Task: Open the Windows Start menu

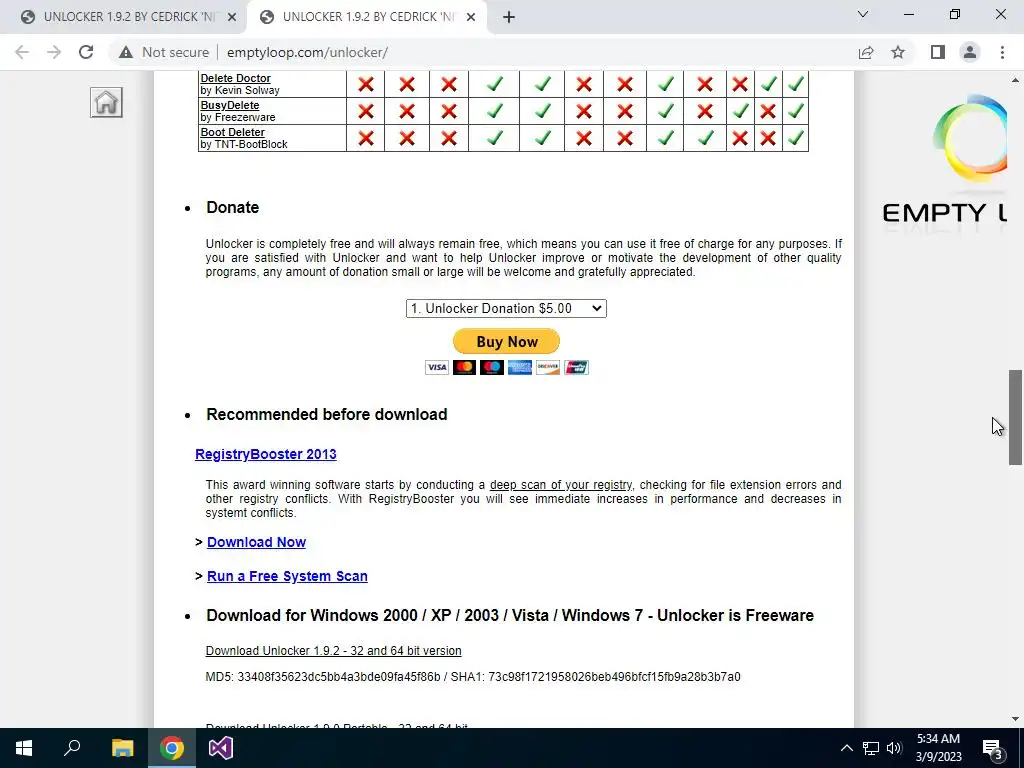Action: [24, 748]
